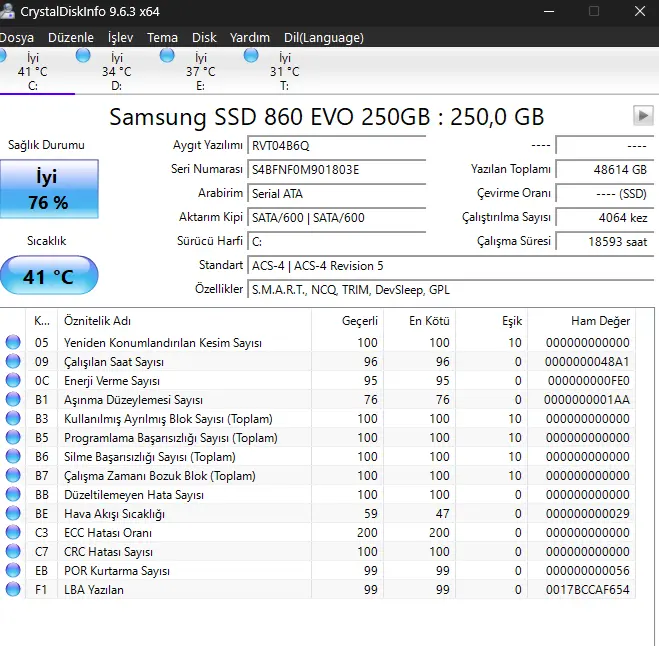Image resolution: width=659 pixels, height=646 pixels.
Task: Click the ACS-4 Revision 5 standard field
Action: pyautogui.click(x=451, y=266)
